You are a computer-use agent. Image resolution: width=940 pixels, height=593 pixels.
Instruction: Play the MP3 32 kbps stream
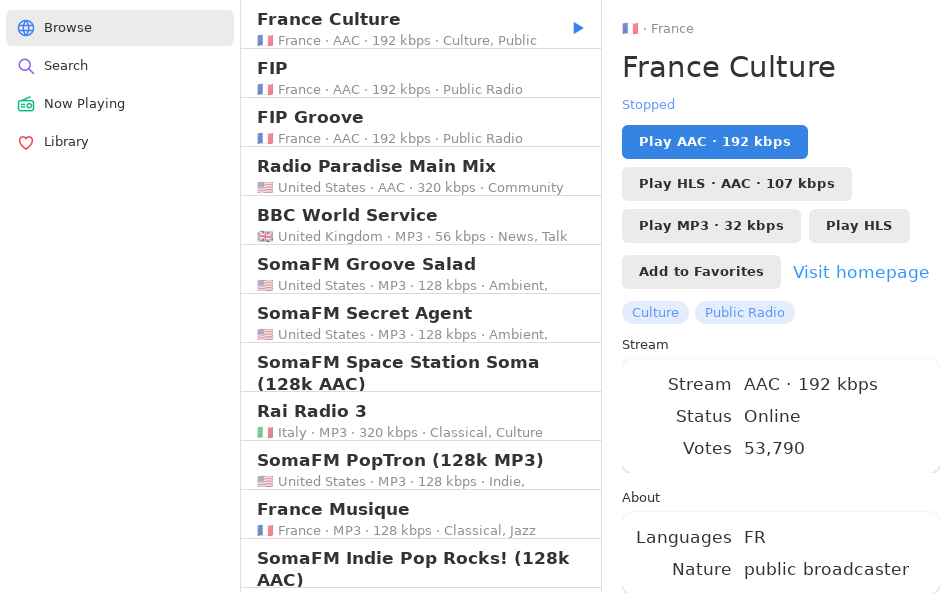(x=711, y=226)
